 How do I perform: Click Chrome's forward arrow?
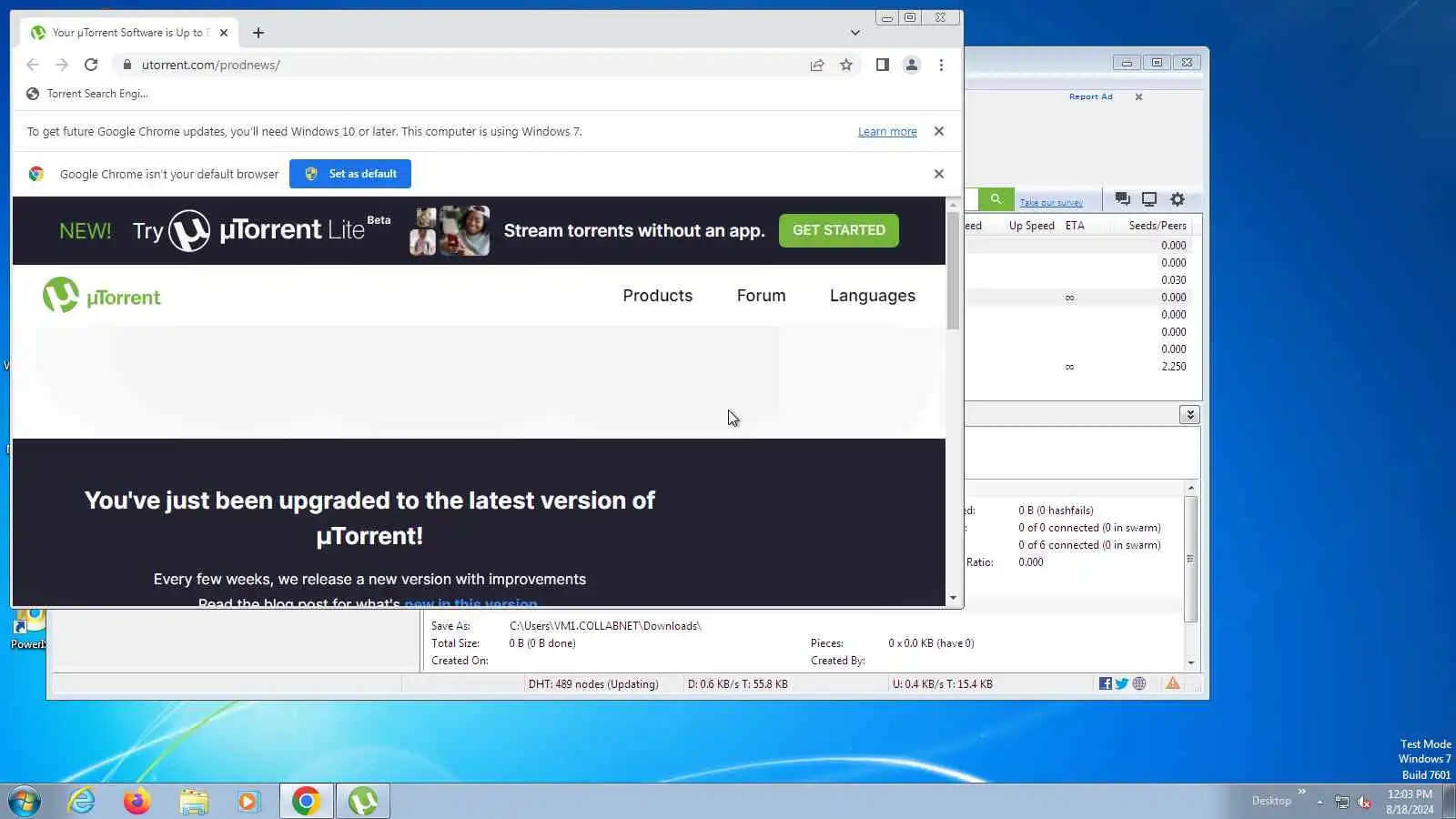(x=62, y=65)
